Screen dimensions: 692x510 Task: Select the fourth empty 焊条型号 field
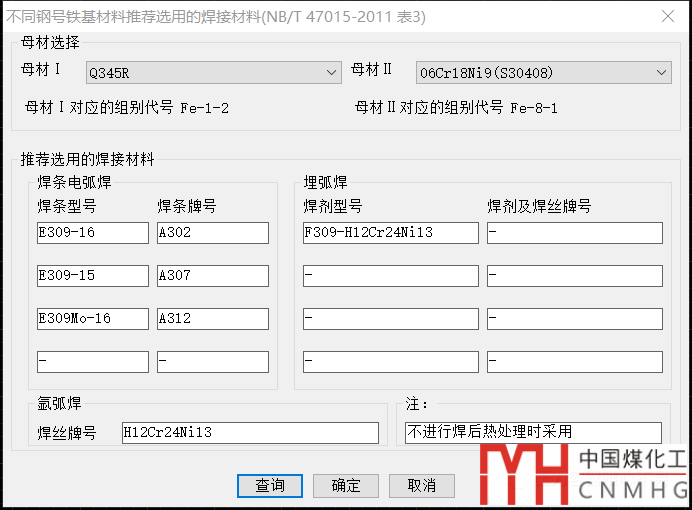tap(92, 362)
